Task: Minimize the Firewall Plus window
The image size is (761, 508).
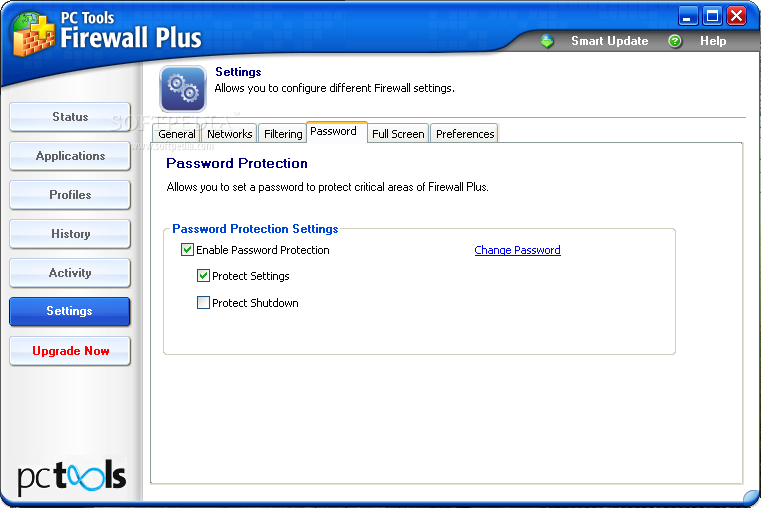Action: (688, 15)
